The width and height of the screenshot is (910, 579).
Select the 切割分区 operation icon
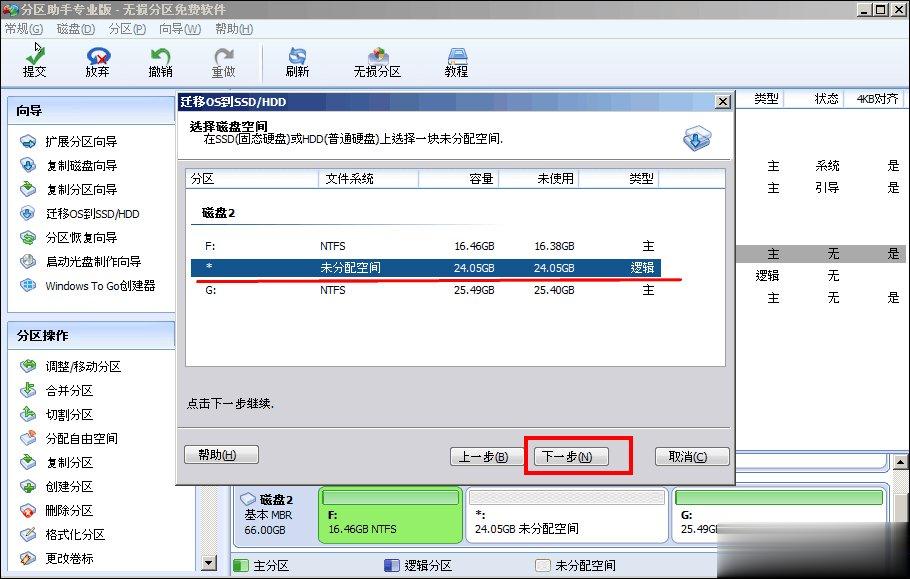tap(28, 414)
